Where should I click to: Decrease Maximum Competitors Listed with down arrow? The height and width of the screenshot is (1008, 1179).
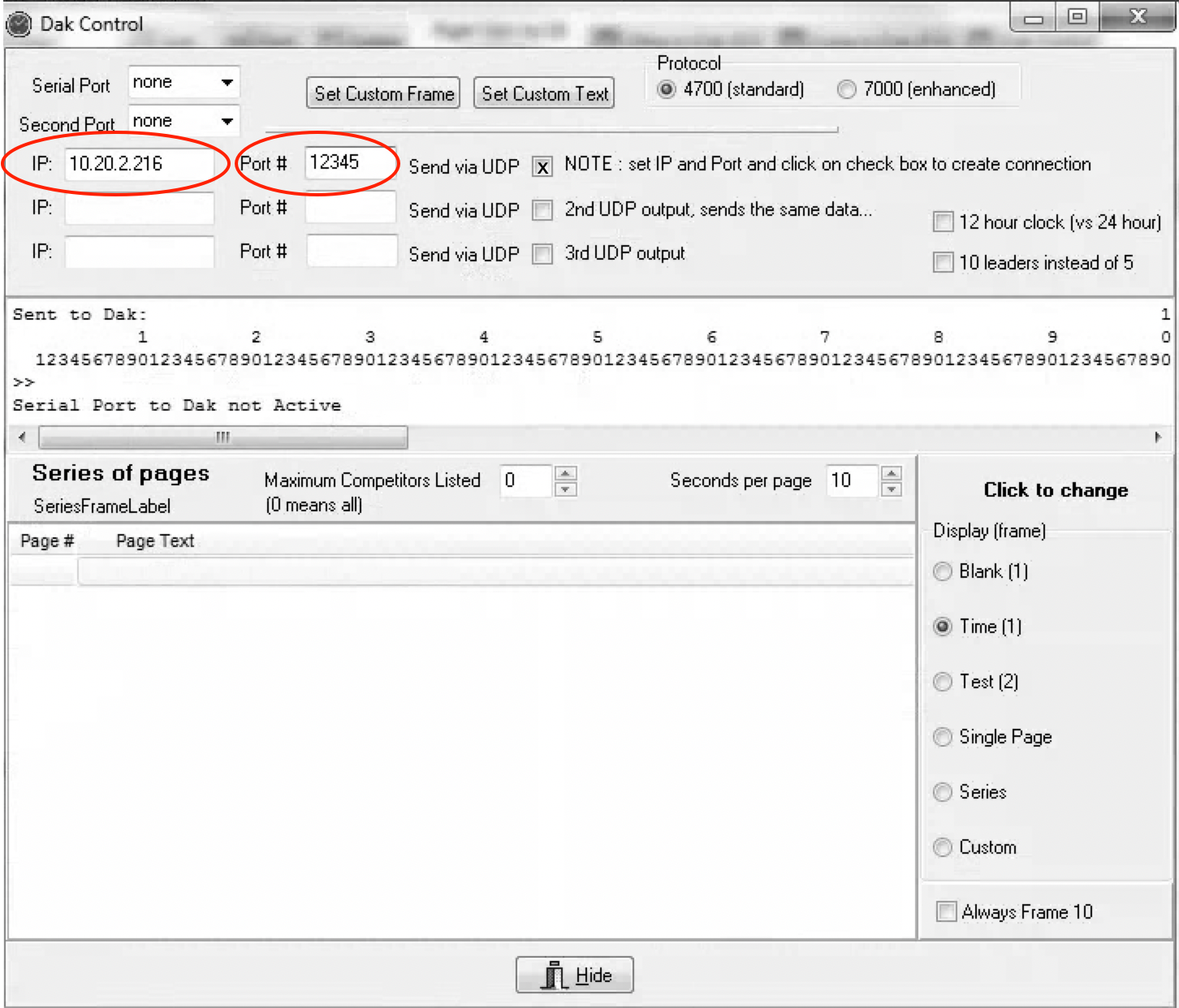point(566,489)
